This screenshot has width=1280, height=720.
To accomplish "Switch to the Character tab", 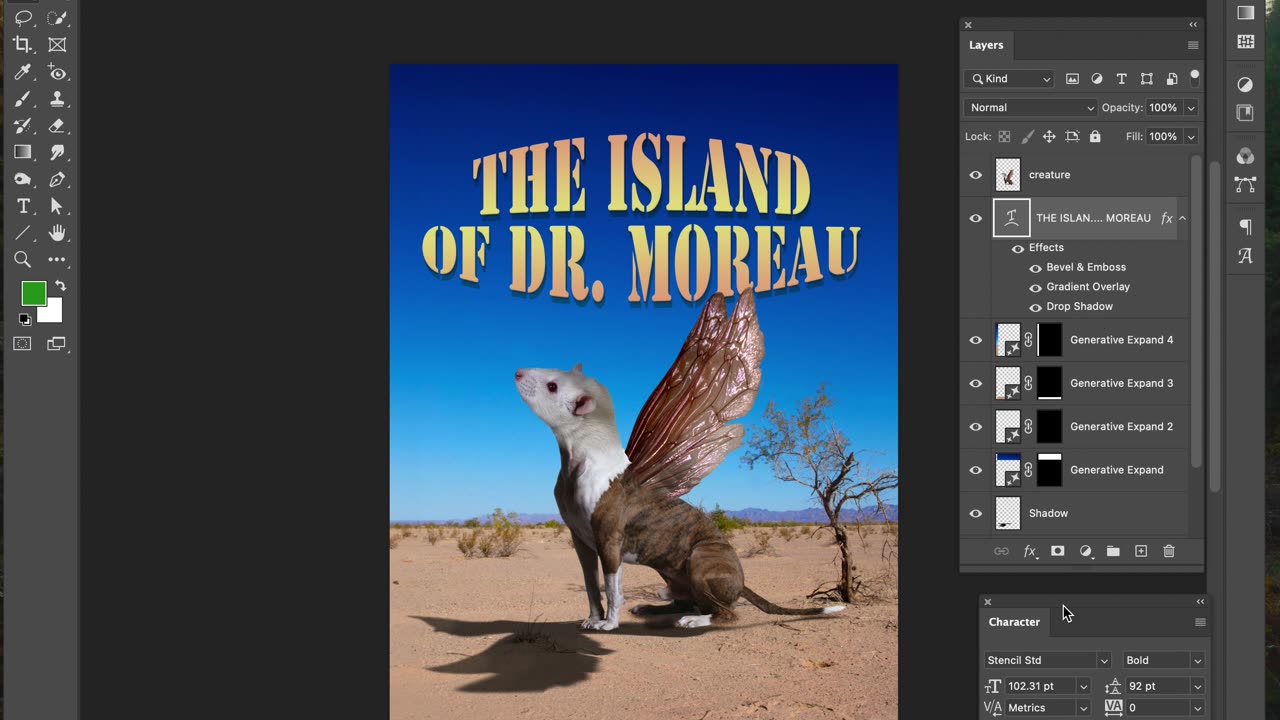I will click(1014, 622).
